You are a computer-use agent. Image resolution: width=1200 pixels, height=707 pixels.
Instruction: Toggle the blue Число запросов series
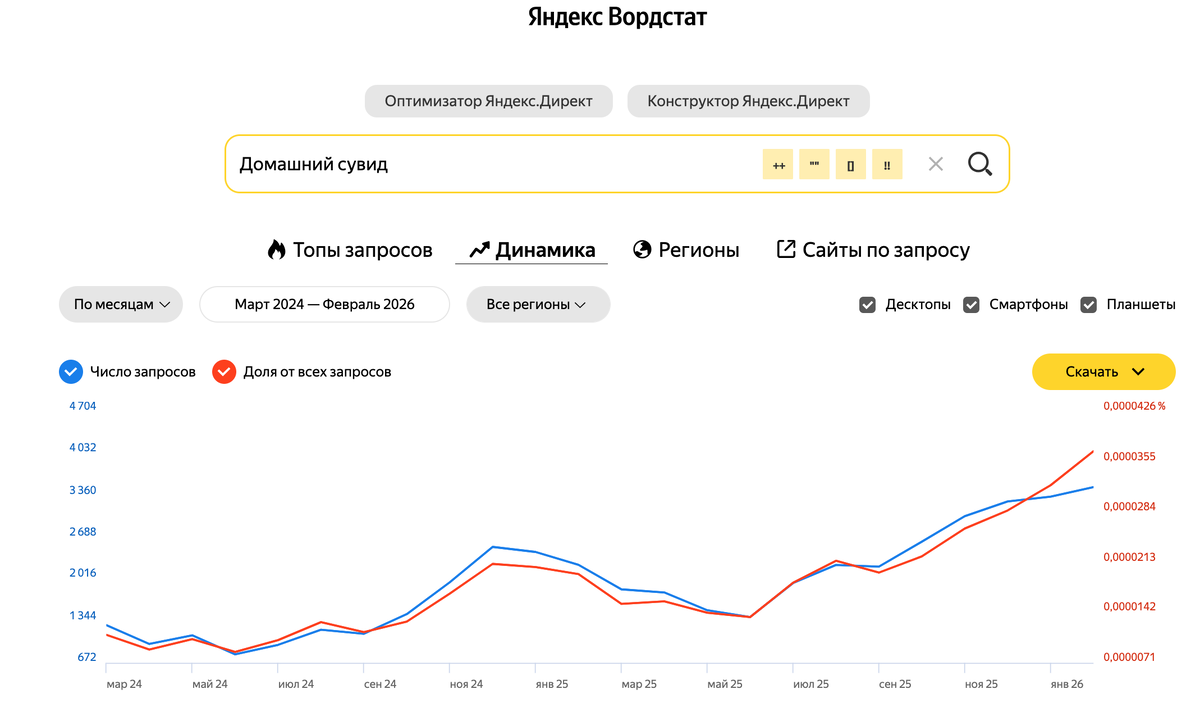pos(70,372)
